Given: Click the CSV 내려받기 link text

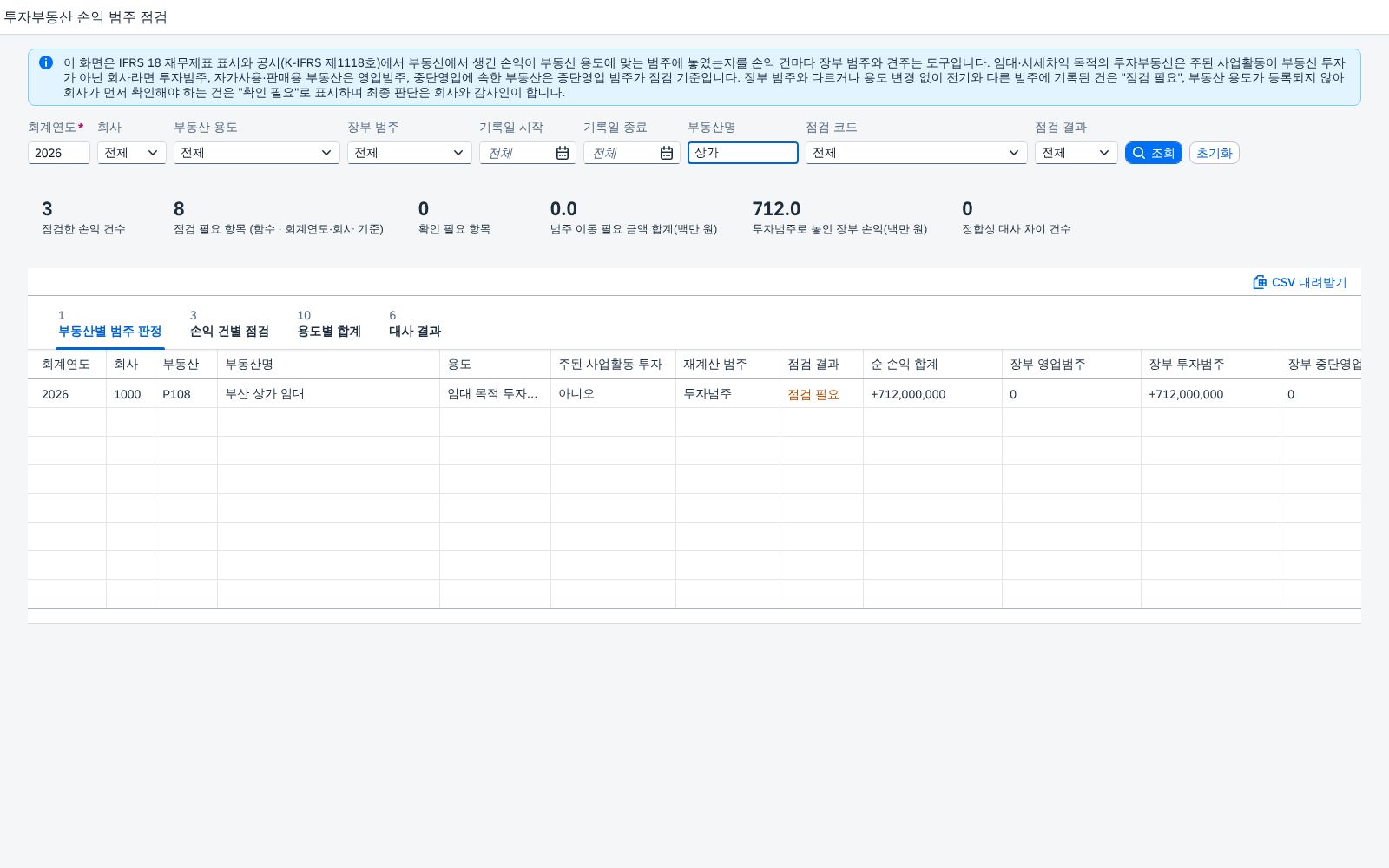Looking at the screenshot, I should 1309,282.
